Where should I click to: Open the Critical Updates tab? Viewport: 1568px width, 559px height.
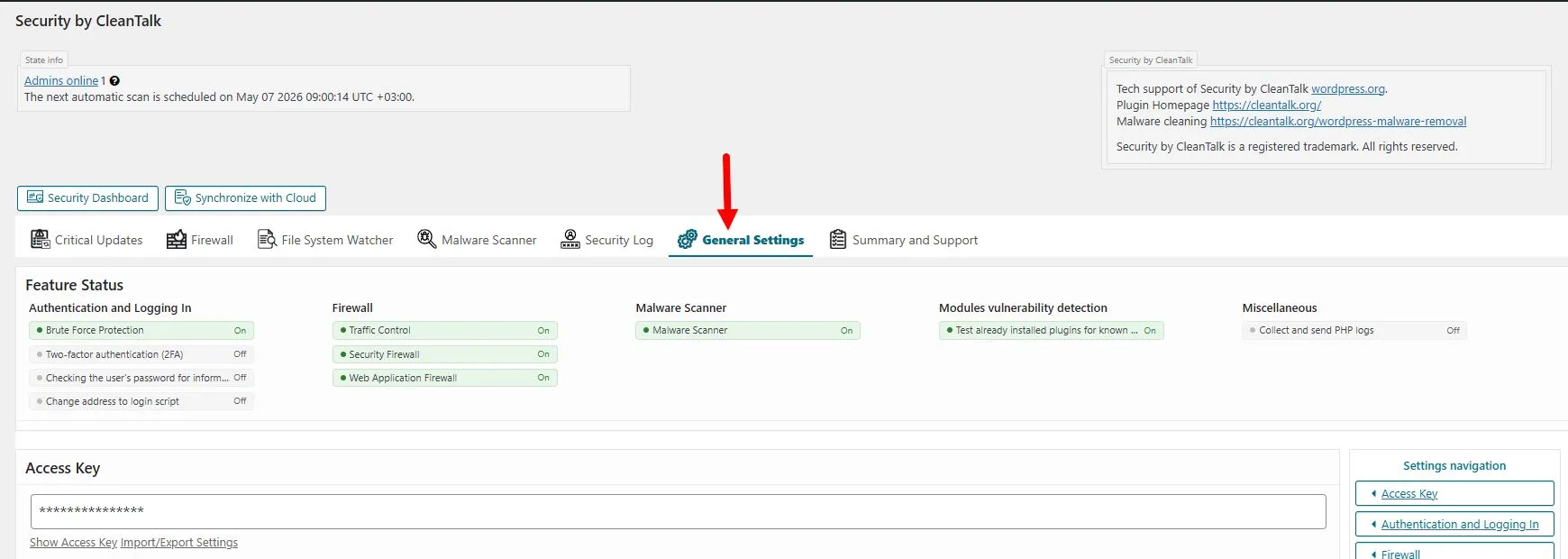coord(87,239)
